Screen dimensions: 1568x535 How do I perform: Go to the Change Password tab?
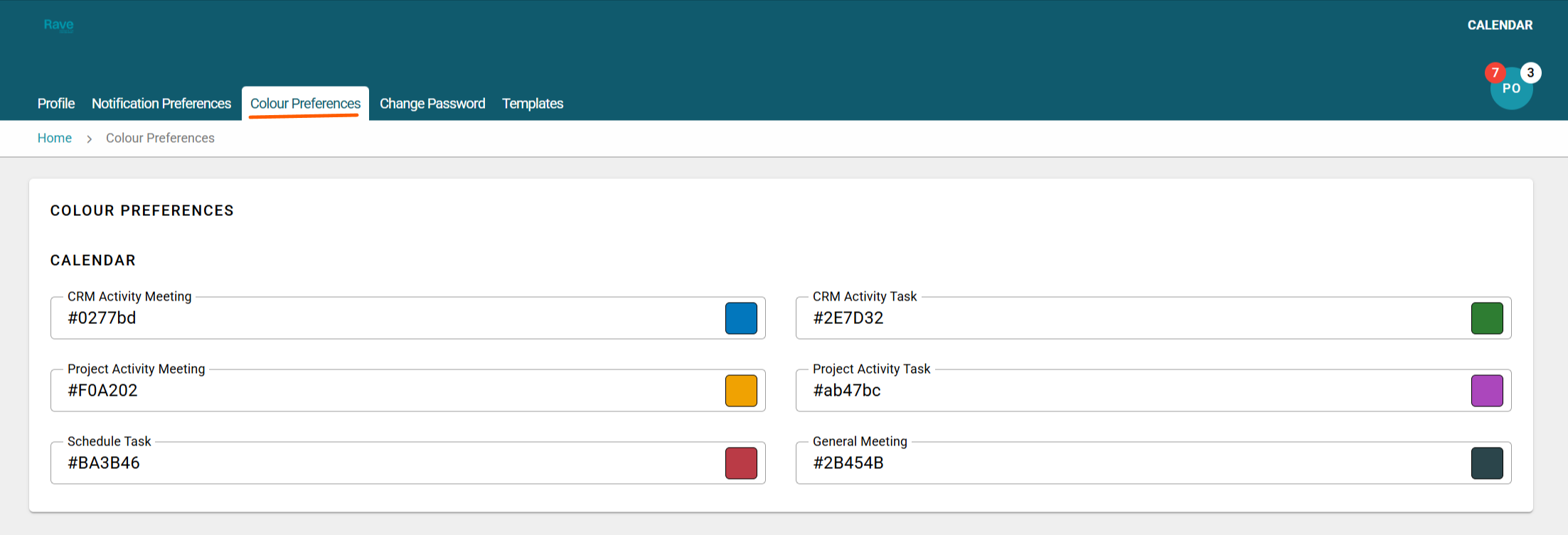coord(432,104)
